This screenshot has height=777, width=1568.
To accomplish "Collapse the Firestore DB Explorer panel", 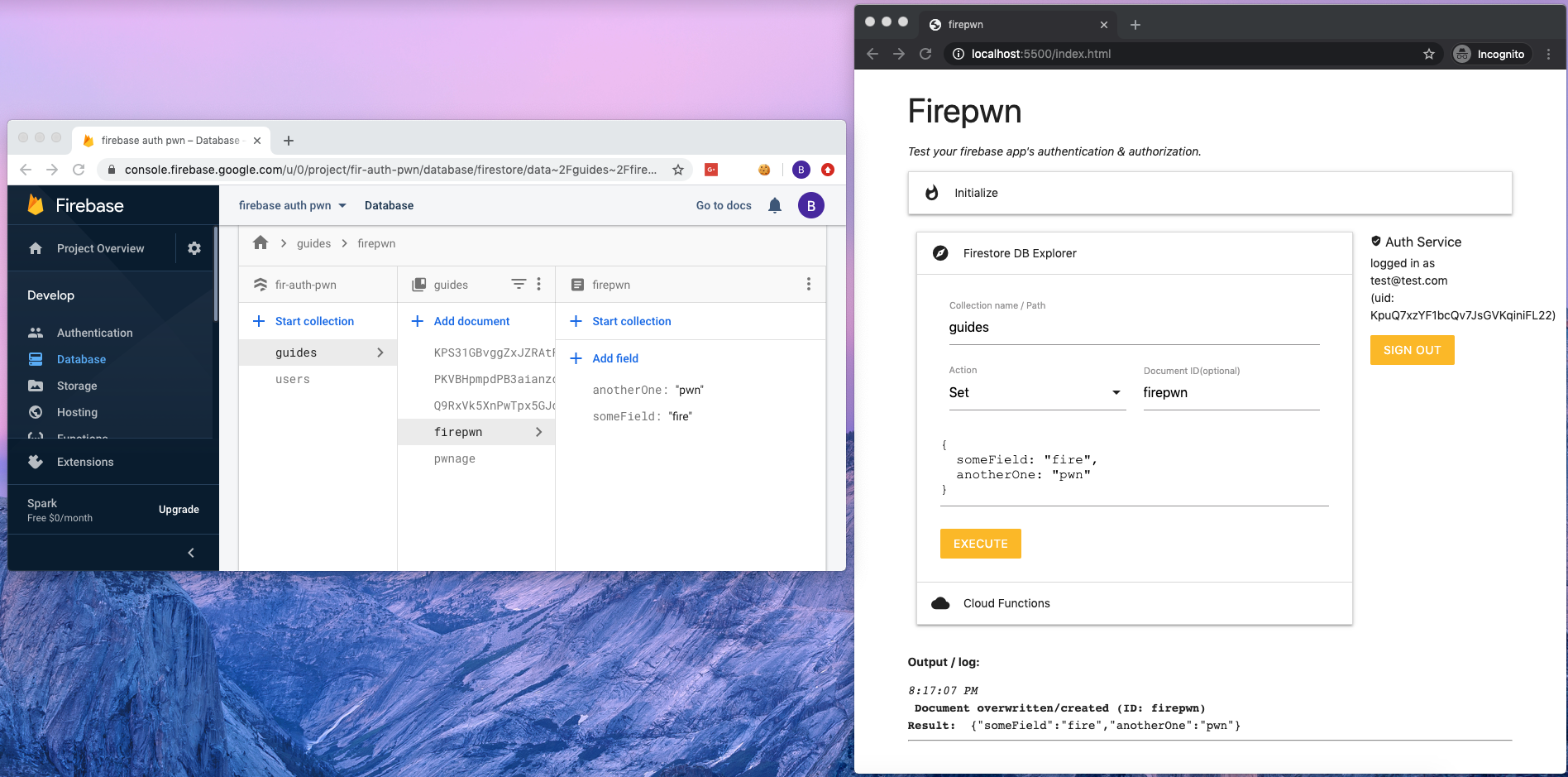I will click(x=1134, y=253).
